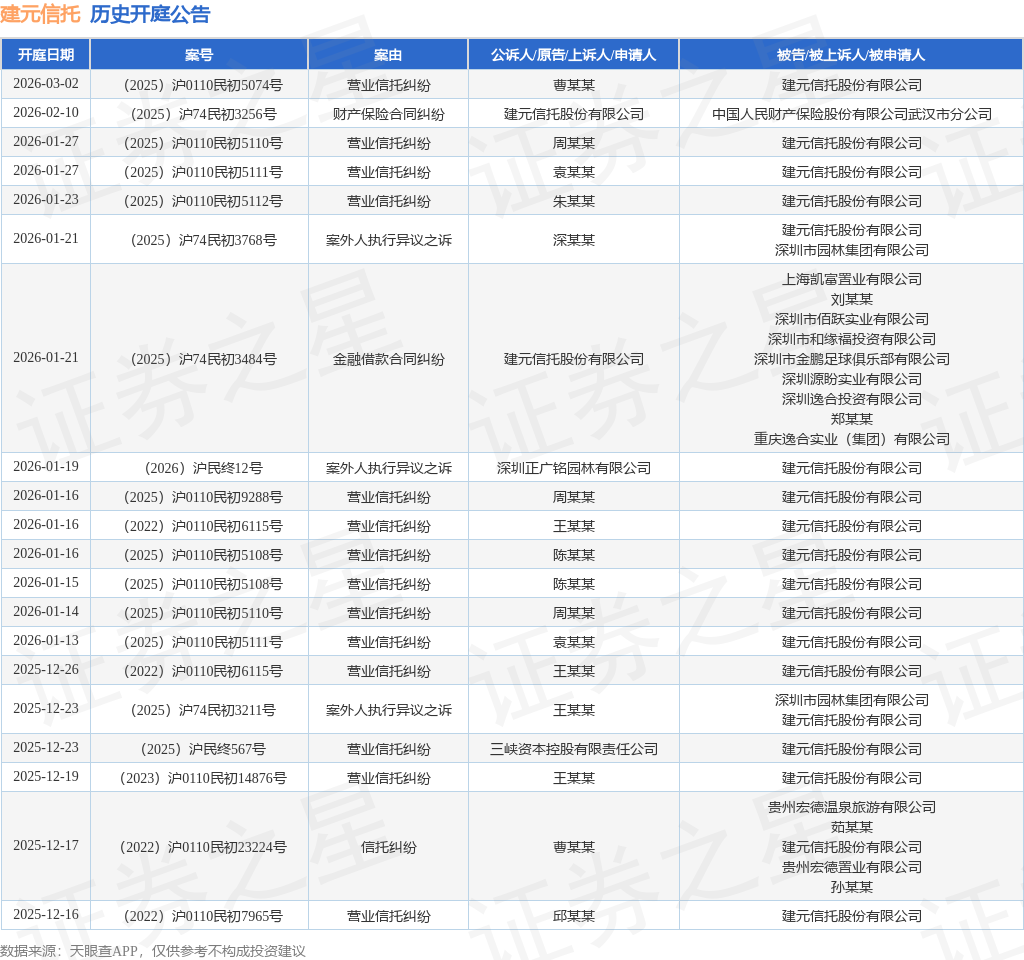The height and width of the screenshot is (960, 1024).
Task: Click the 财产保险合同纠纷 cell
Action: [x=389, y=114]
